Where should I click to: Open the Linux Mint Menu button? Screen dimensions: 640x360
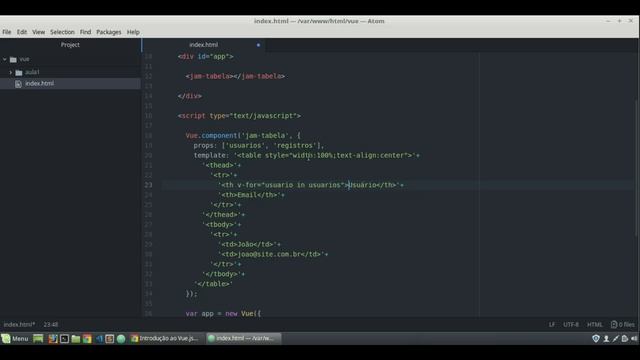click(x=15, y=338)
